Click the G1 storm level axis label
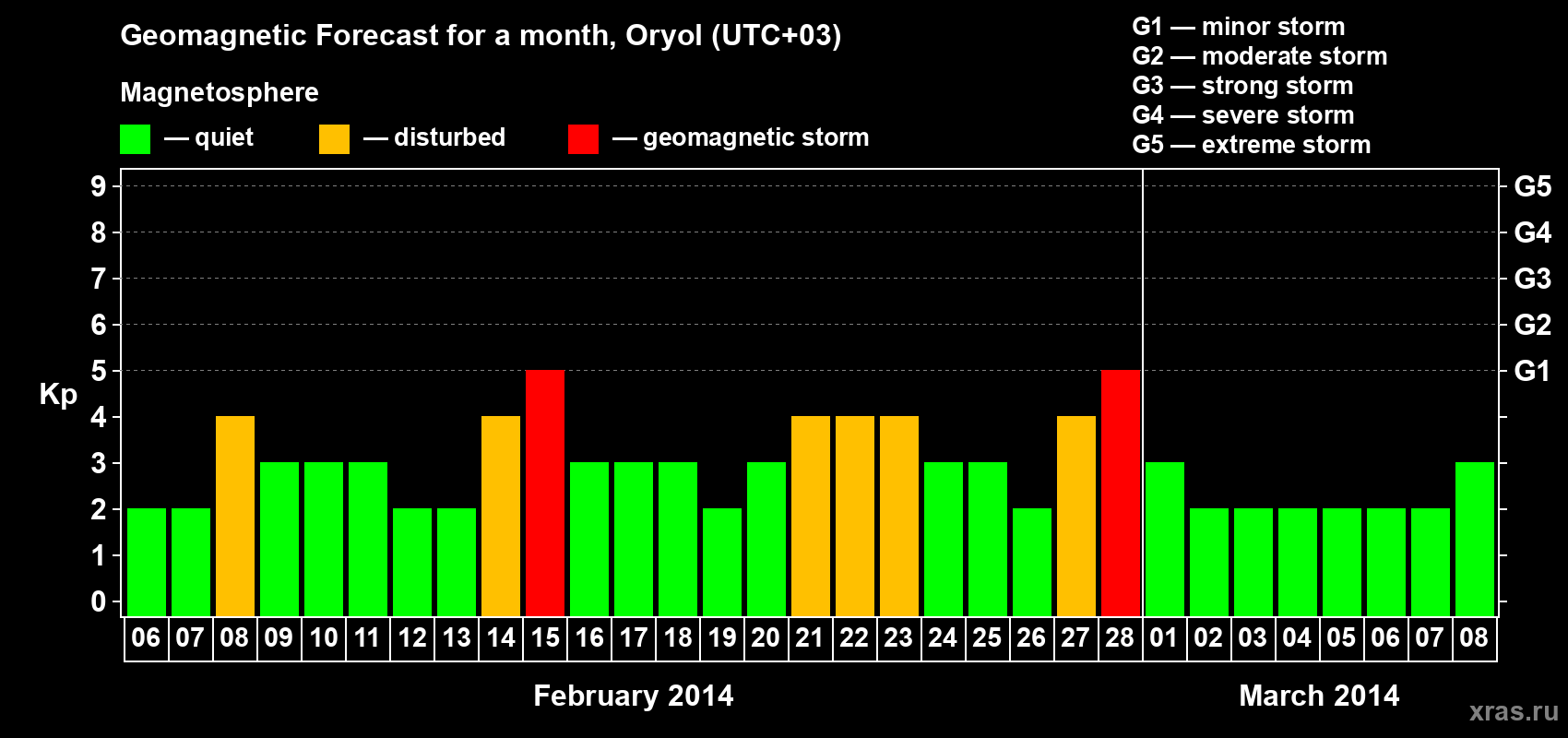 point(1532,371)
